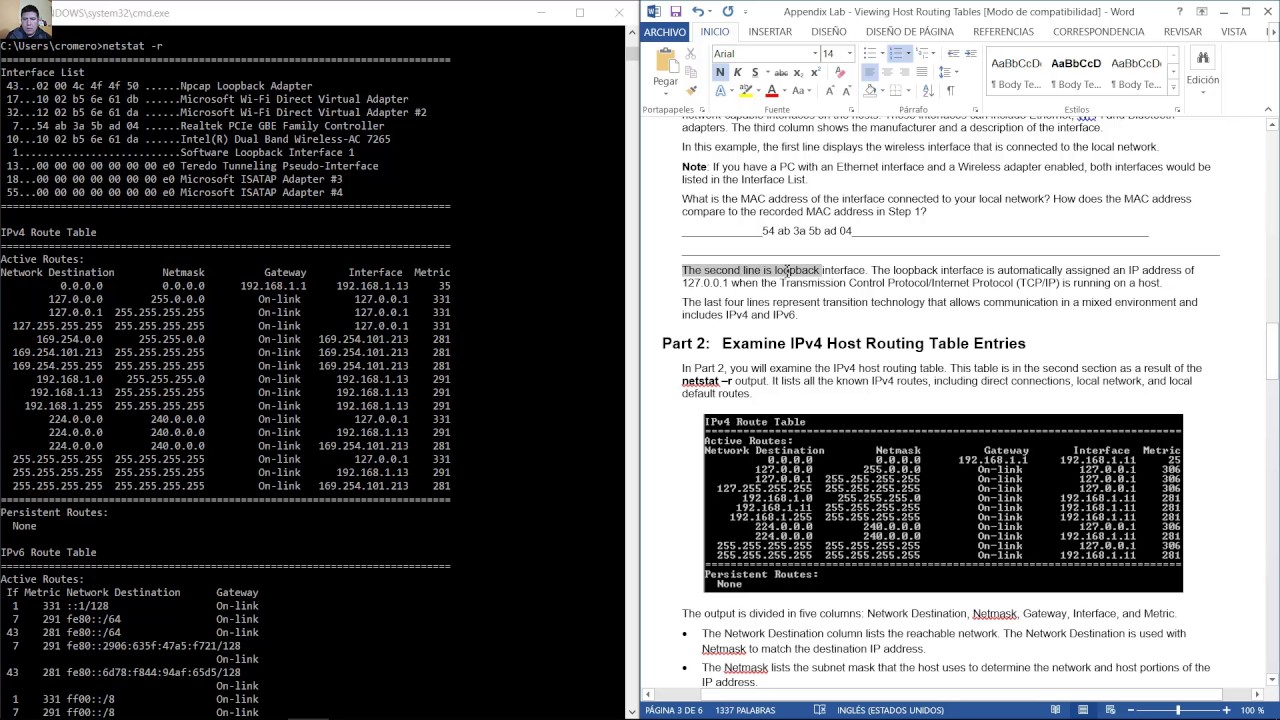Image resolution: width=1280 pixels, height=720 pixels.
Task: Switch to Web Layout view in status bar
Action: click(x=1111, y=710)
